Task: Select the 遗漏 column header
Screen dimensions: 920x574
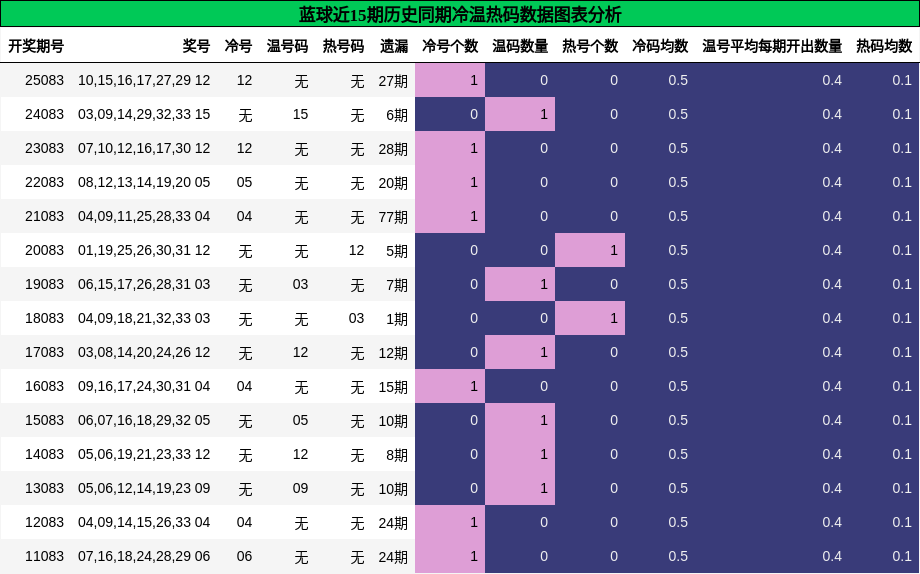Action: click(394, 46)
